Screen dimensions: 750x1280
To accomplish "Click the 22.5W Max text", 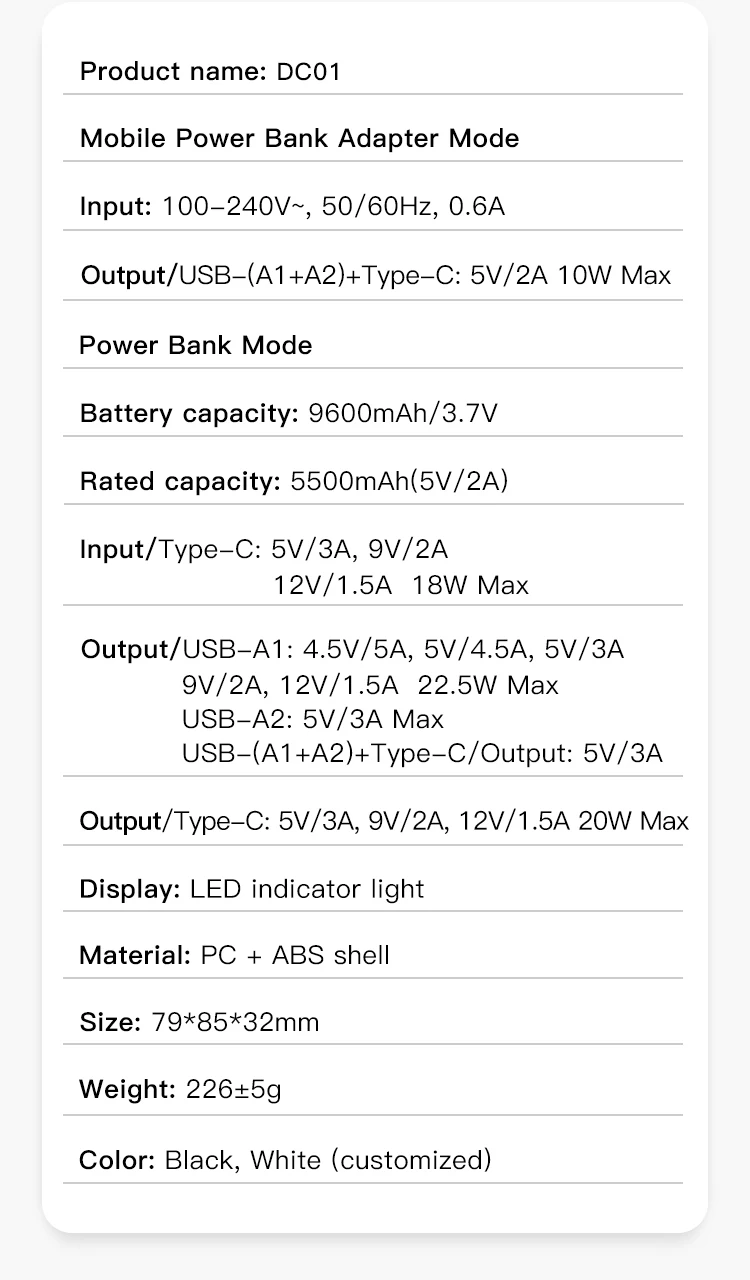I will click(488, 685).
